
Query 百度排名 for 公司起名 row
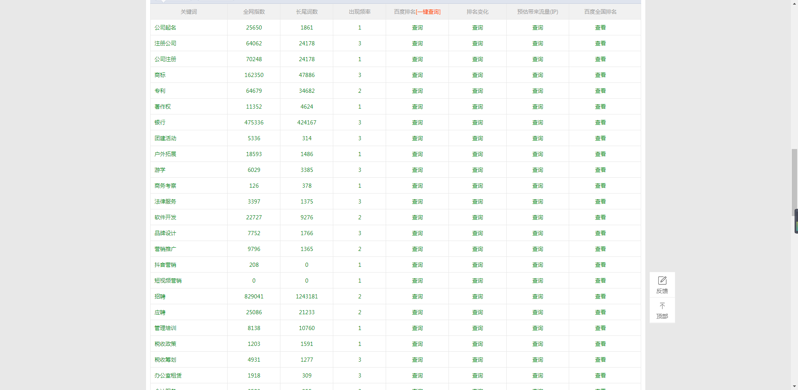click(417, 27)
